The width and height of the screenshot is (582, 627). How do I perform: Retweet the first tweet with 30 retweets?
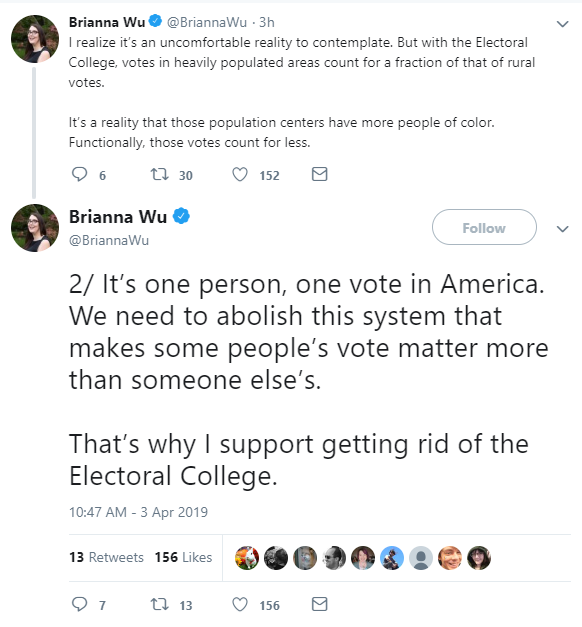(x=159, y=174)
